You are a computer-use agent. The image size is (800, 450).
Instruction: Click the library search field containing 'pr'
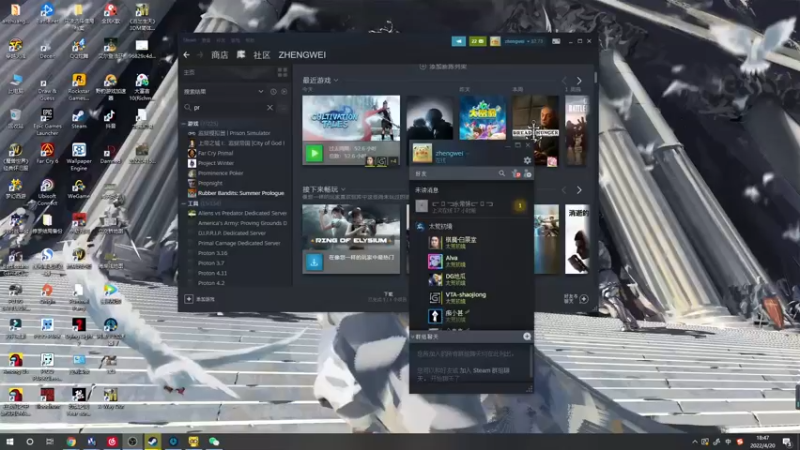pyautogui.click(x=228, y=108)
